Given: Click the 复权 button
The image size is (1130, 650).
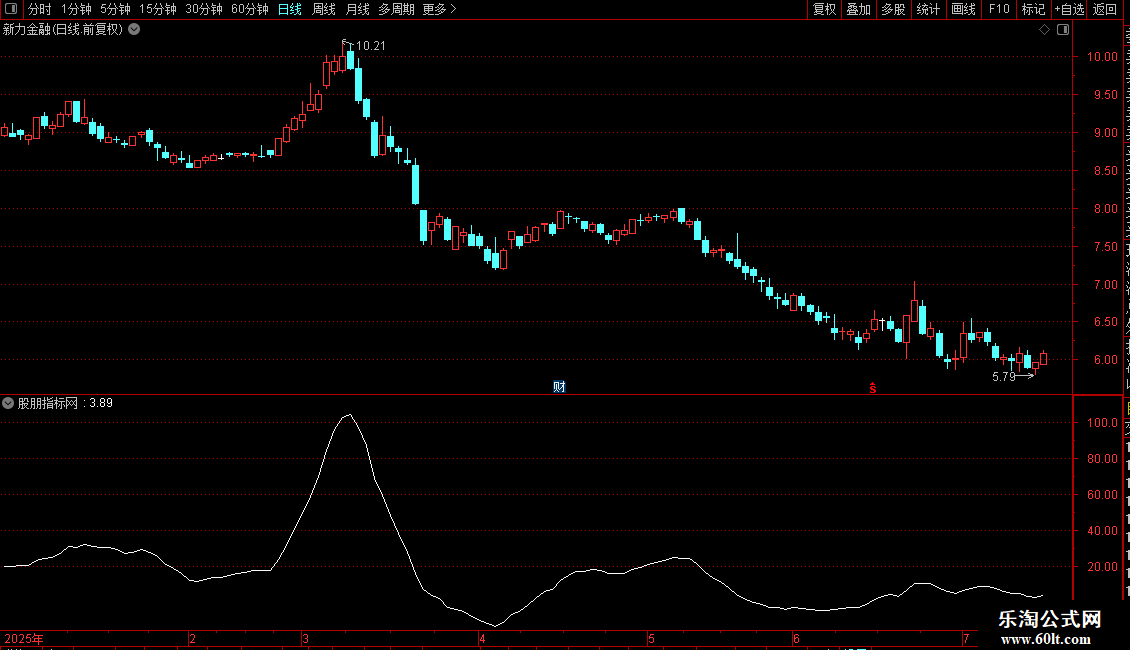Looking at the screenshot, I should [x=824, y=9].
